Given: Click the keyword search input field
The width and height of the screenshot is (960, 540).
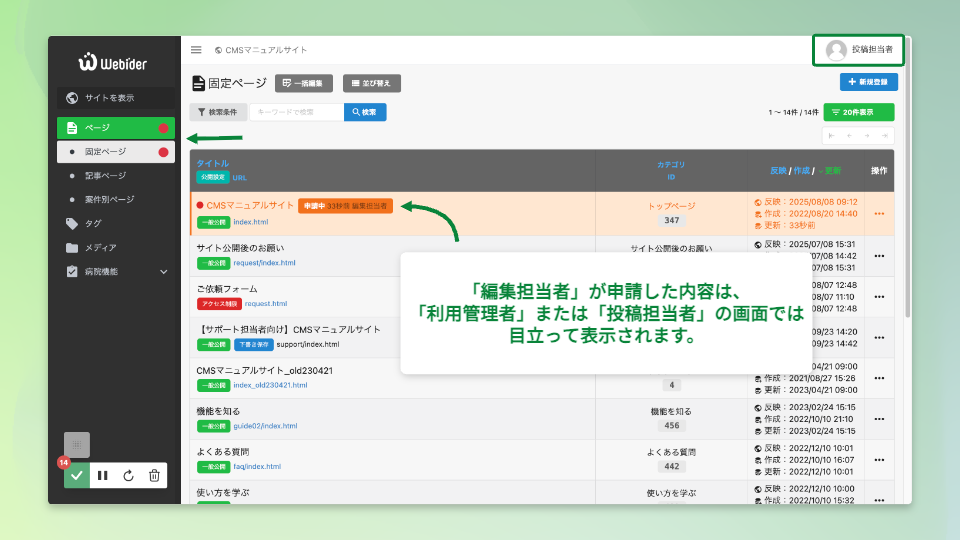Looking at the screenshot, I should pyautogui.click(x=296, y=112).
